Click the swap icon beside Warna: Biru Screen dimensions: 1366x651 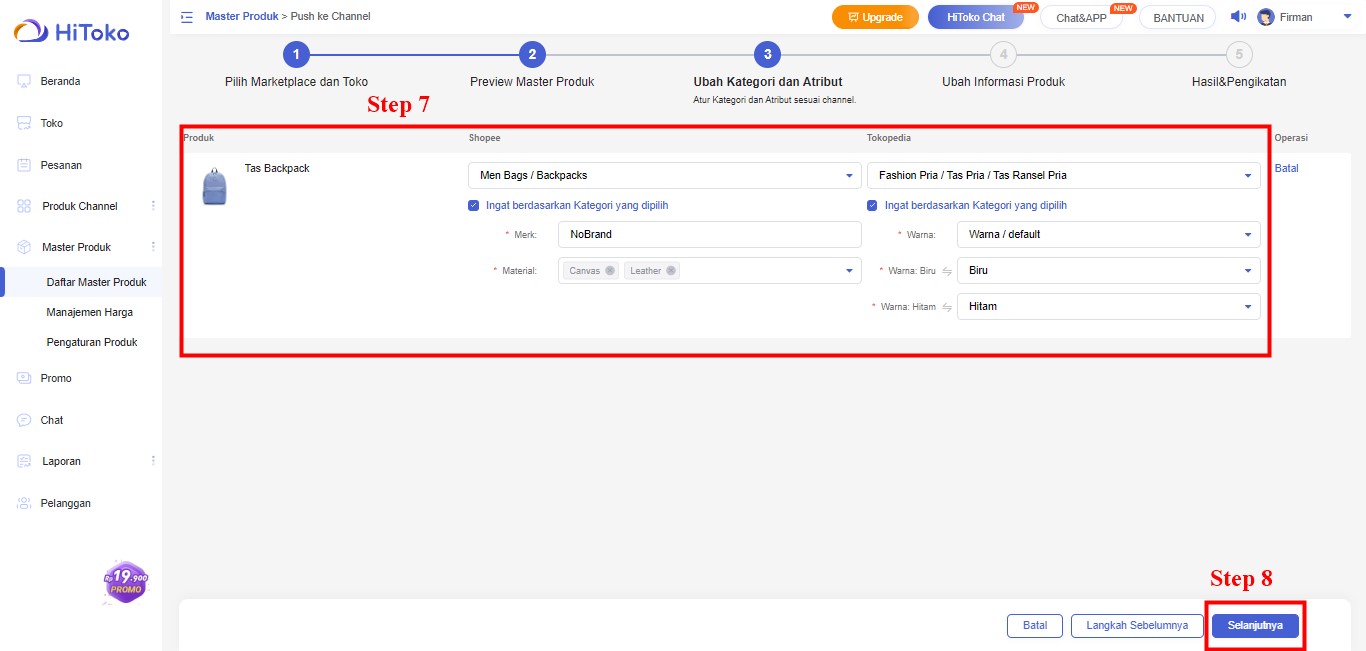947,271
